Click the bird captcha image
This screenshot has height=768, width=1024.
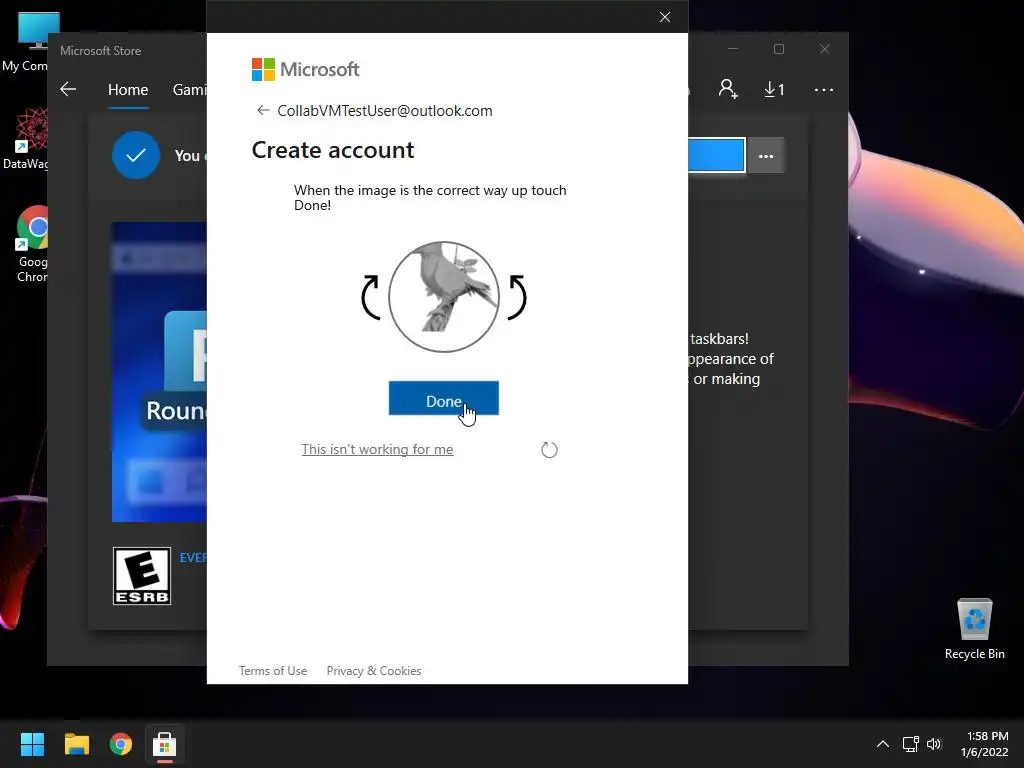tap(444, 297)
